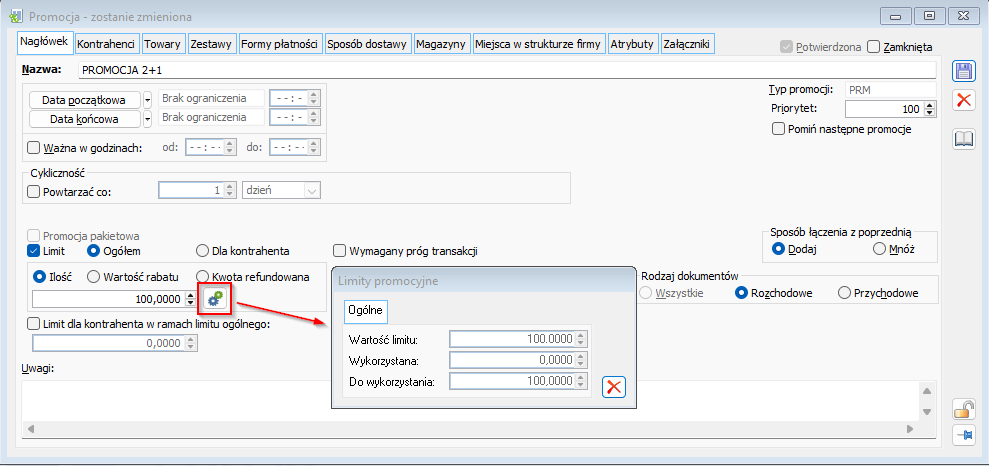
Task: Click the Data początkowa button
Action: click(84, 100)
